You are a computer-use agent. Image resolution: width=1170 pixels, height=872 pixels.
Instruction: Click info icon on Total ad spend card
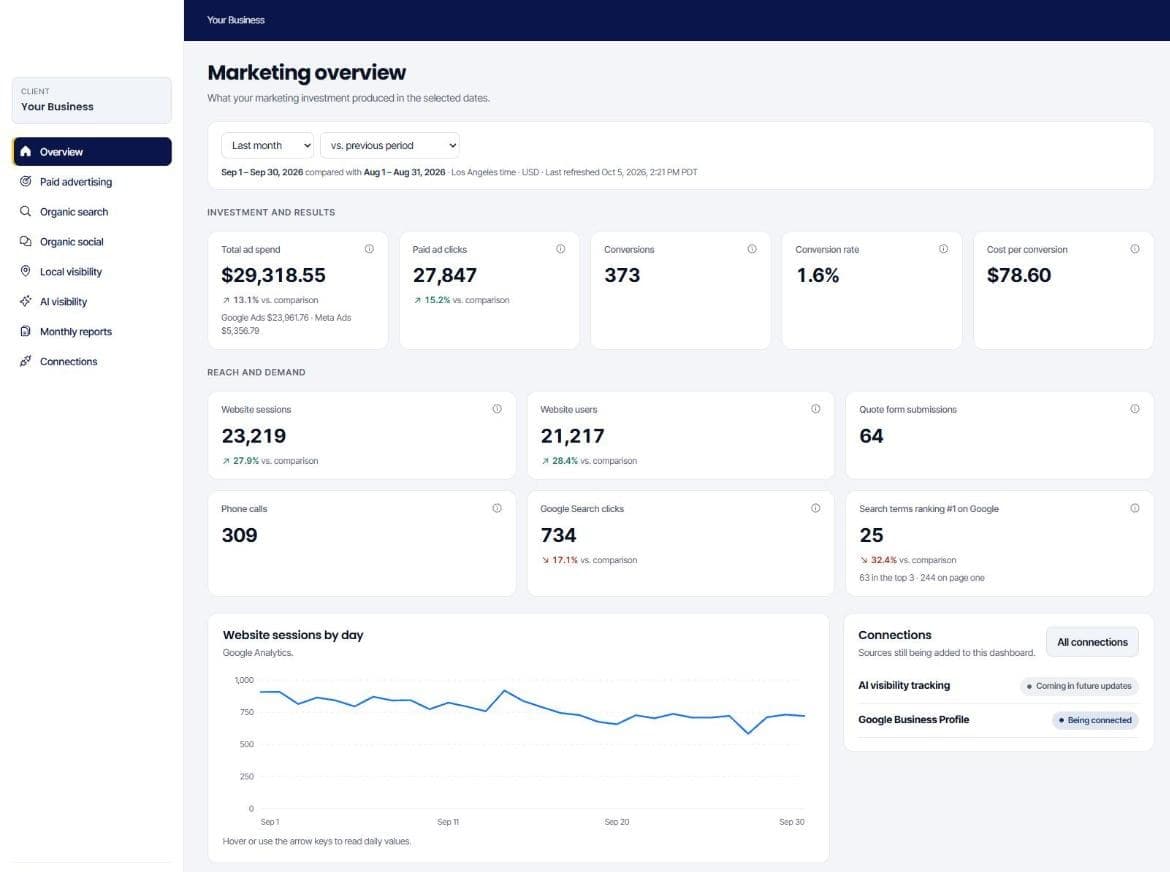coord(369,248)
